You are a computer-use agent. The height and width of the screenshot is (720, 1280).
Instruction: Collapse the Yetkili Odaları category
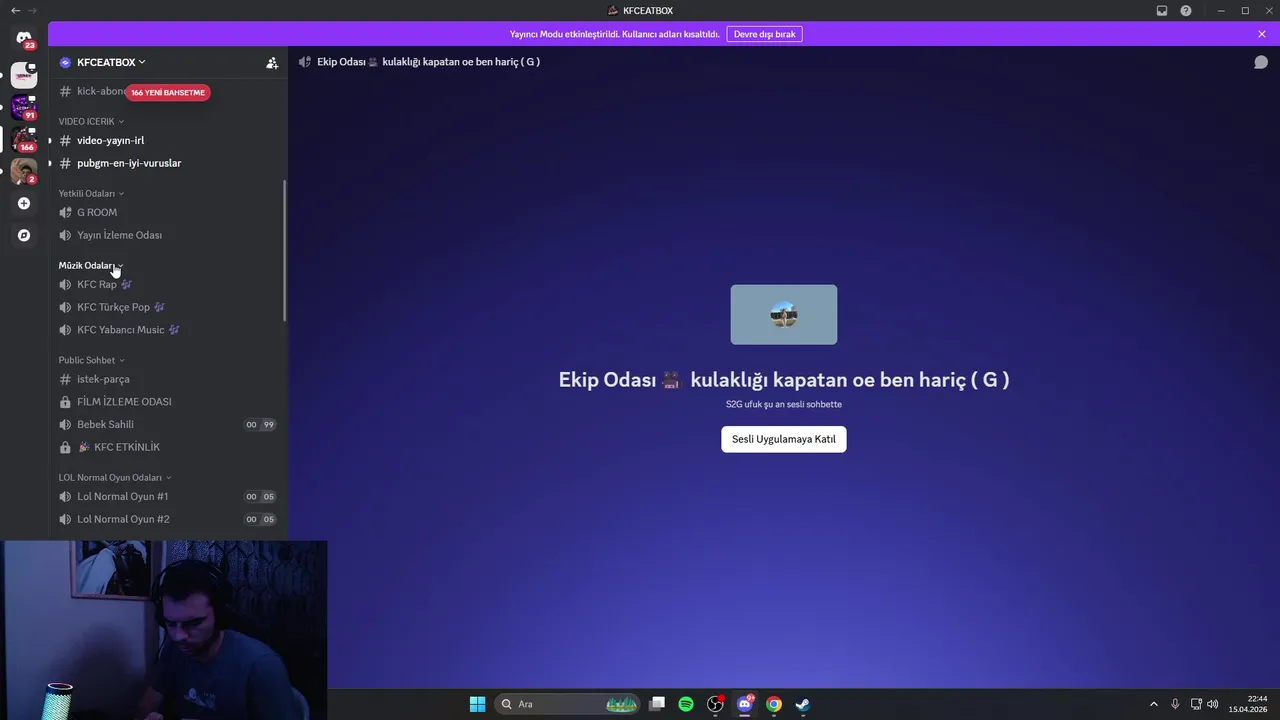[x=91, y=193]
